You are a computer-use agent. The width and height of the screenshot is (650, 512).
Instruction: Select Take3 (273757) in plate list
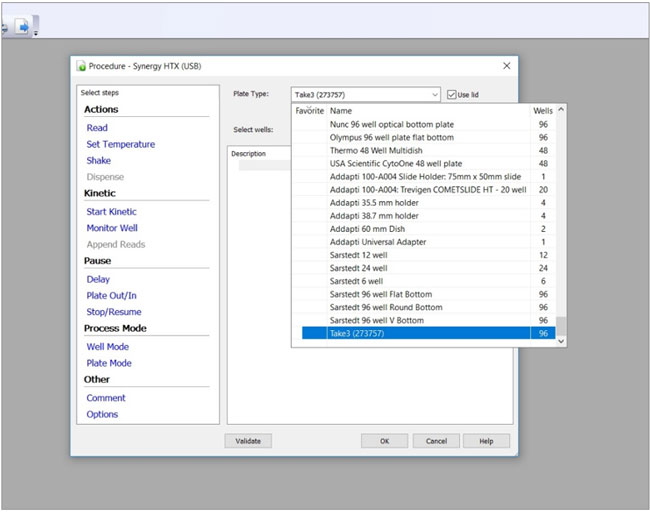click(357, 333)
